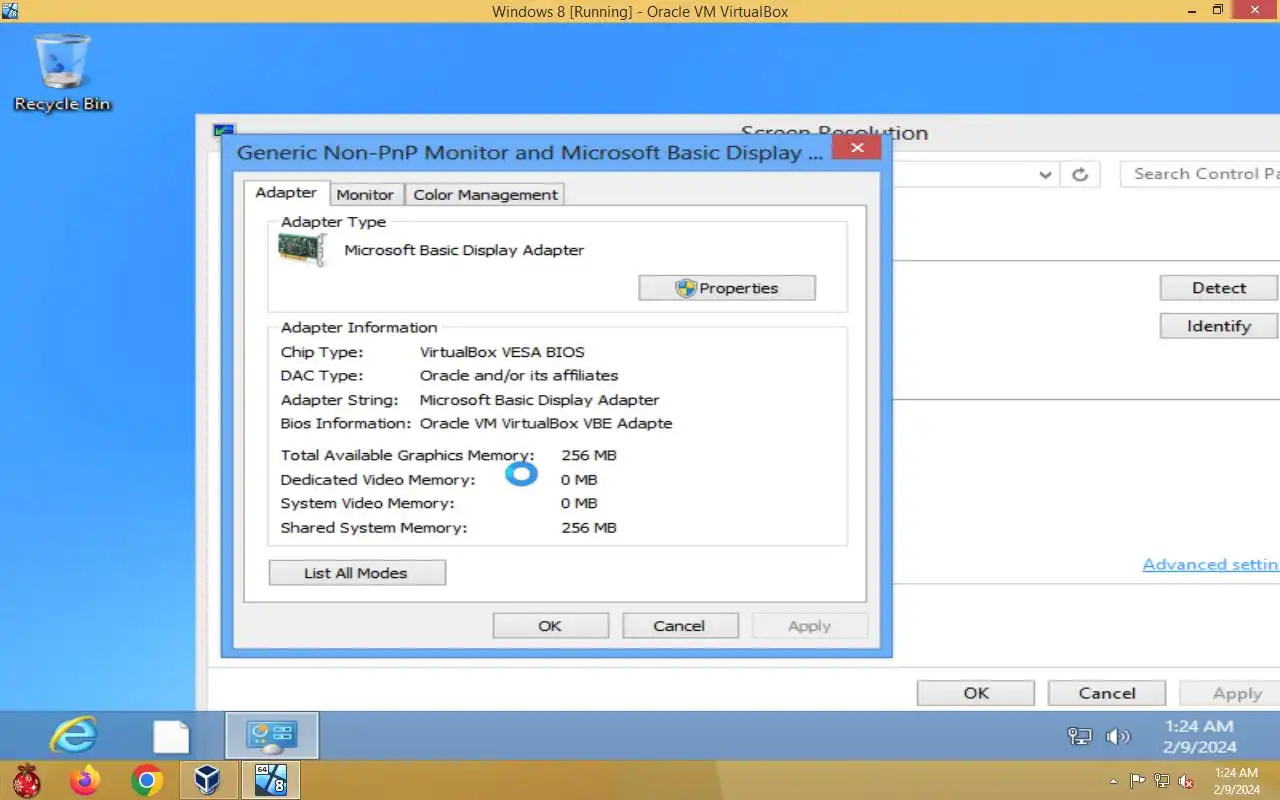Click the 'Microsoft Basic Display Adapter' adapter string value

(x=539, y=400)
